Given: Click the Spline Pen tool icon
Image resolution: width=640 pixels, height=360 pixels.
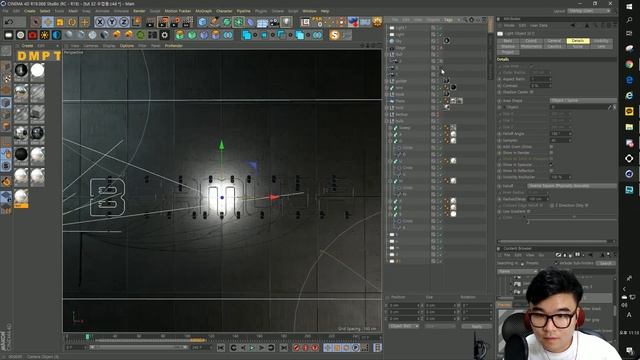Looking at the screenshot, I should (214, 22).
